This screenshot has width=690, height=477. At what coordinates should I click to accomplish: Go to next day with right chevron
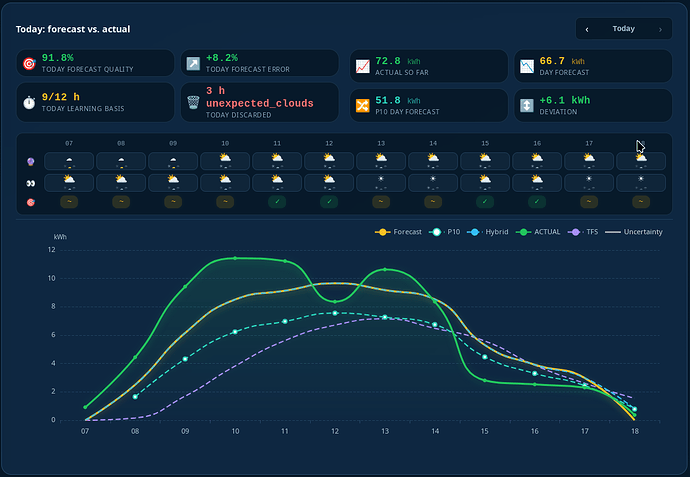660,29
